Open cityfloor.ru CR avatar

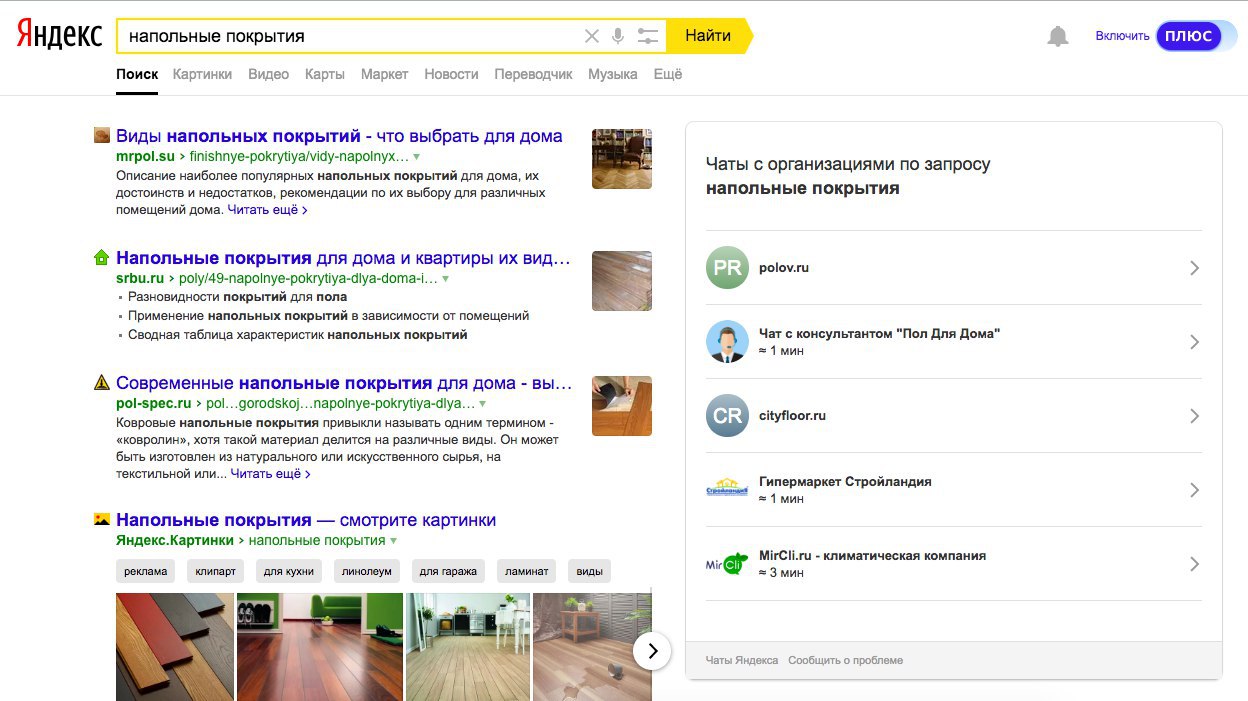[727, 416]
